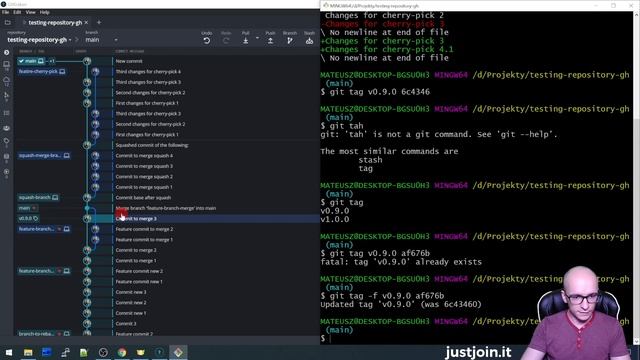
Task: Select the squash-branch branch label
Action: tap(38, 198)
